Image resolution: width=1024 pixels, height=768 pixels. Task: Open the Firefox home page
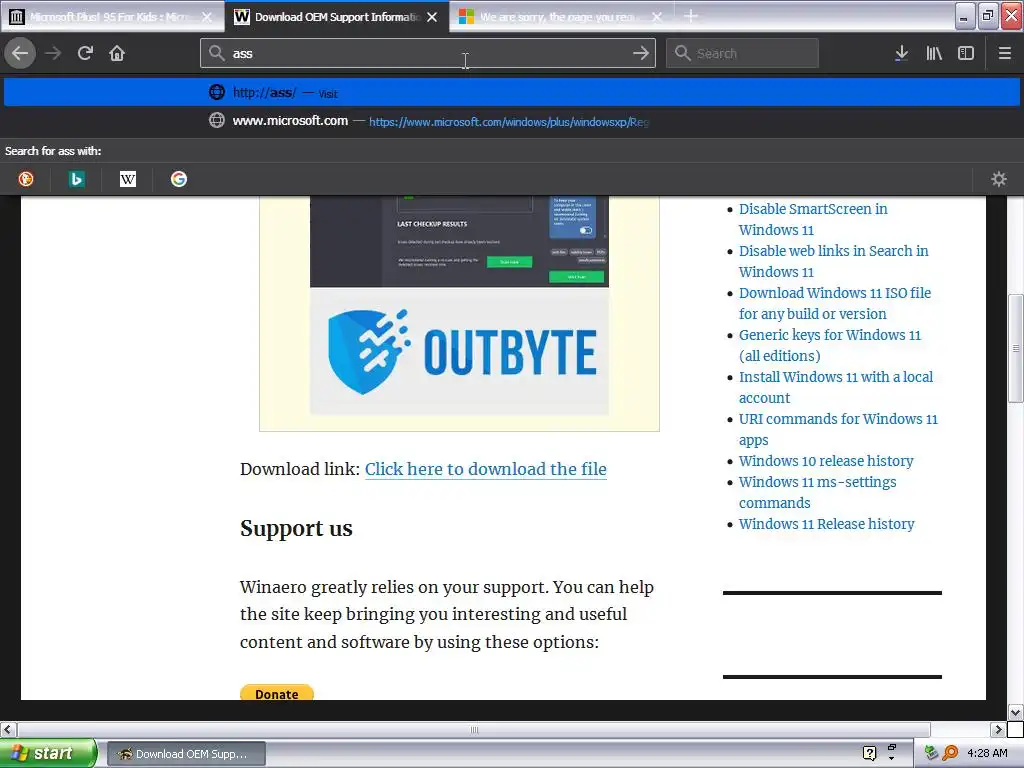117,53
